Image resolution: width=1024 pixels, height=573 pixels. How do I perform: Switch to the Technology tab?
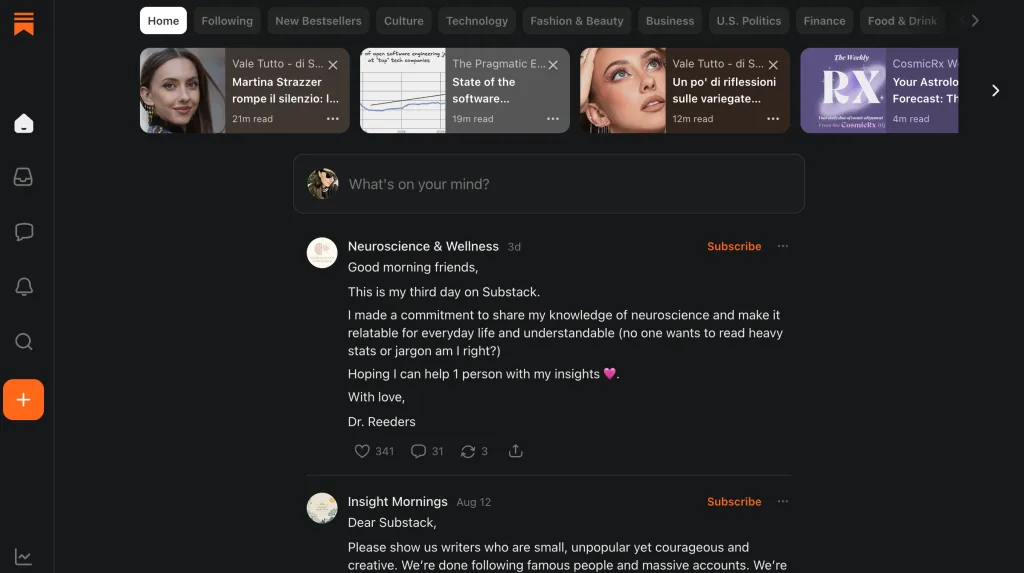pos(477,21)
